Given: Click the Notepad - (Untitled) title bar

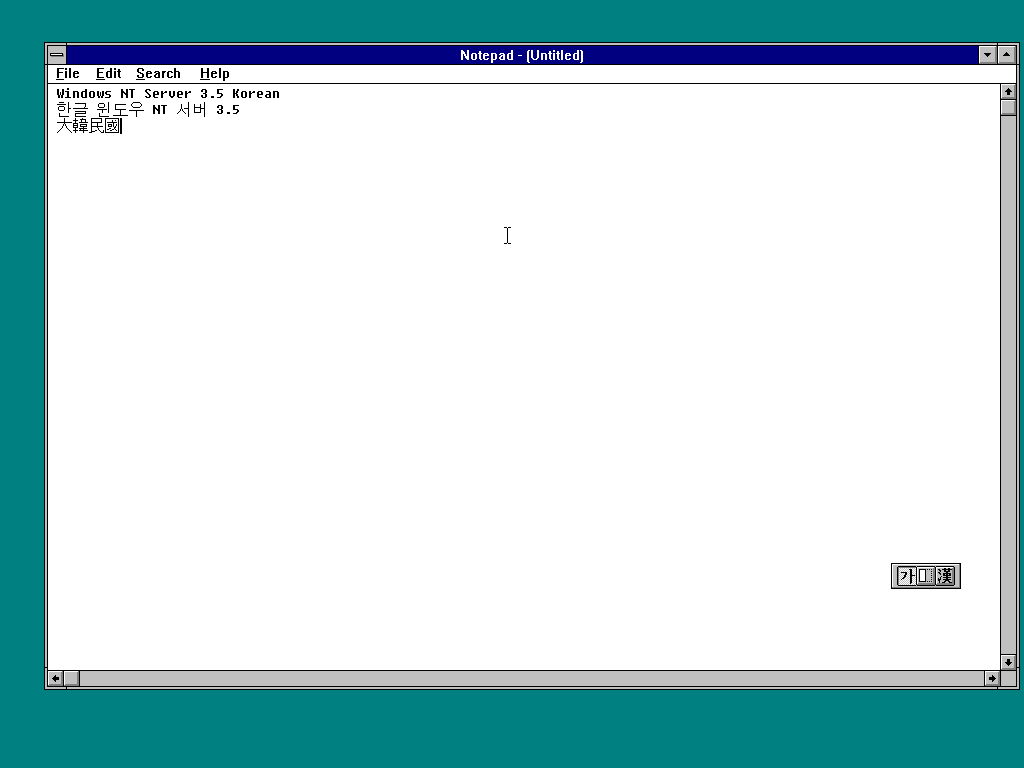Looking at the screenshot, I should pyautogui.click(x=522, y=55).
